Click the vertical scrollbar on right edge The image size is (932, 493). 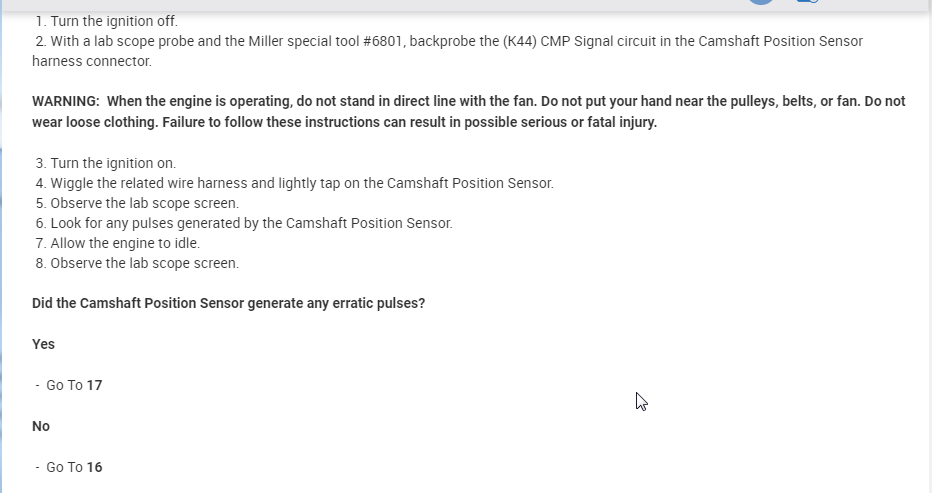click(x=927, y=250)
